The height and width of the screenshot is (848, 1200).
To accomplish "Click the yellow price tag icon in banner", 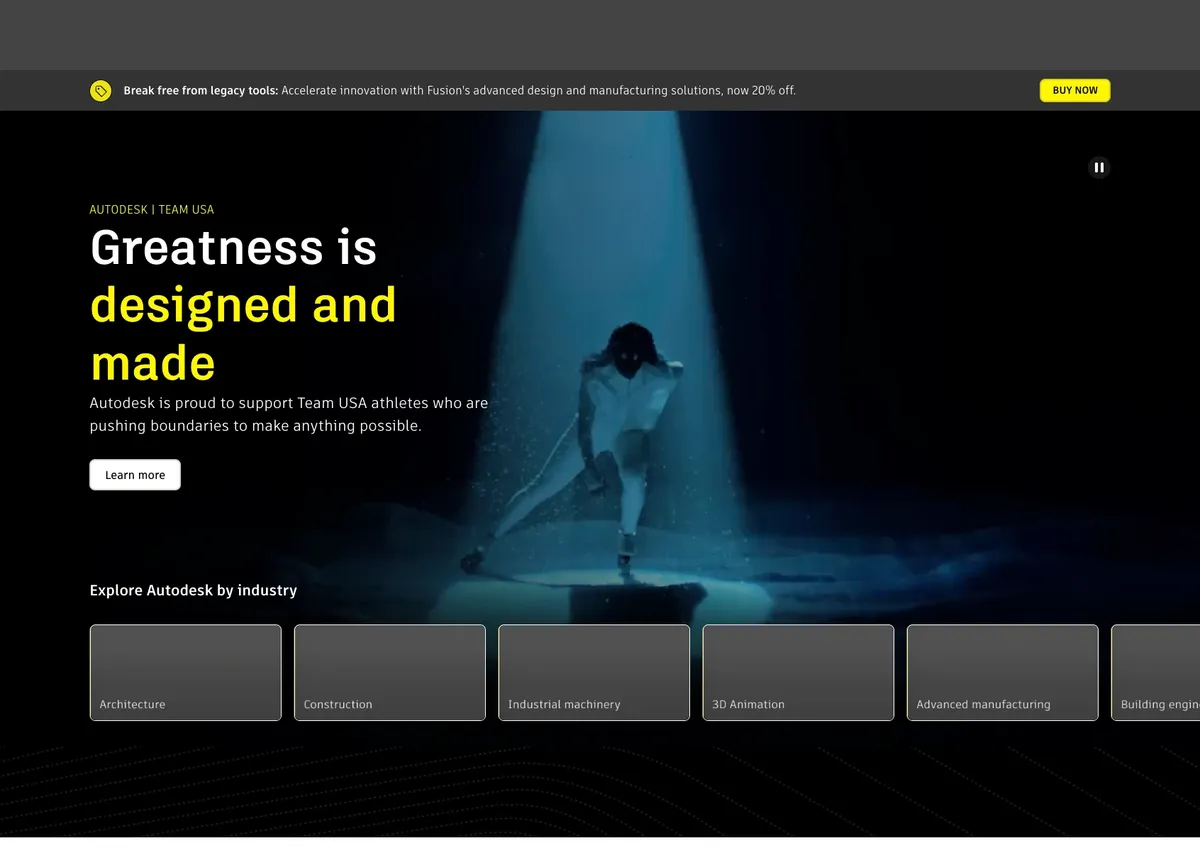I will coord(100,91).
